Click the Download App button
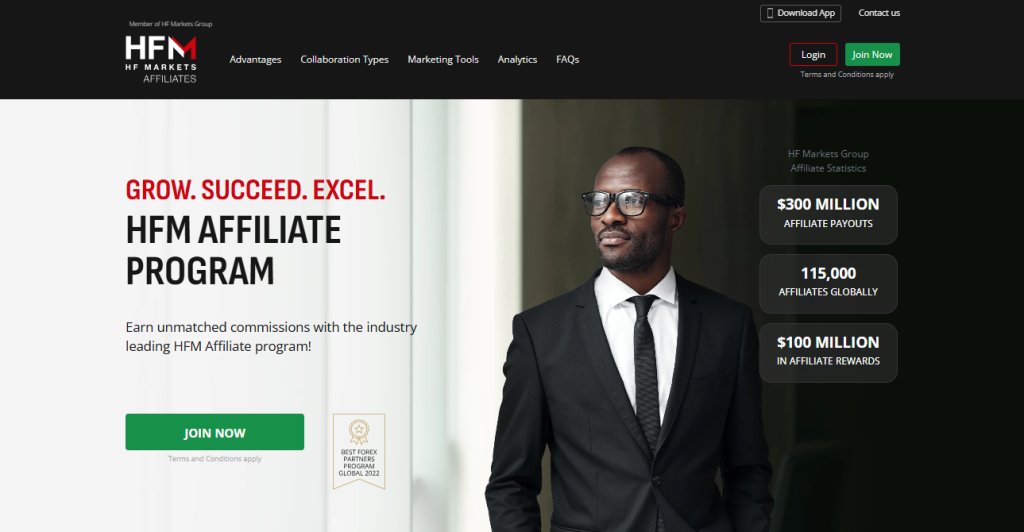 point(800,13)
